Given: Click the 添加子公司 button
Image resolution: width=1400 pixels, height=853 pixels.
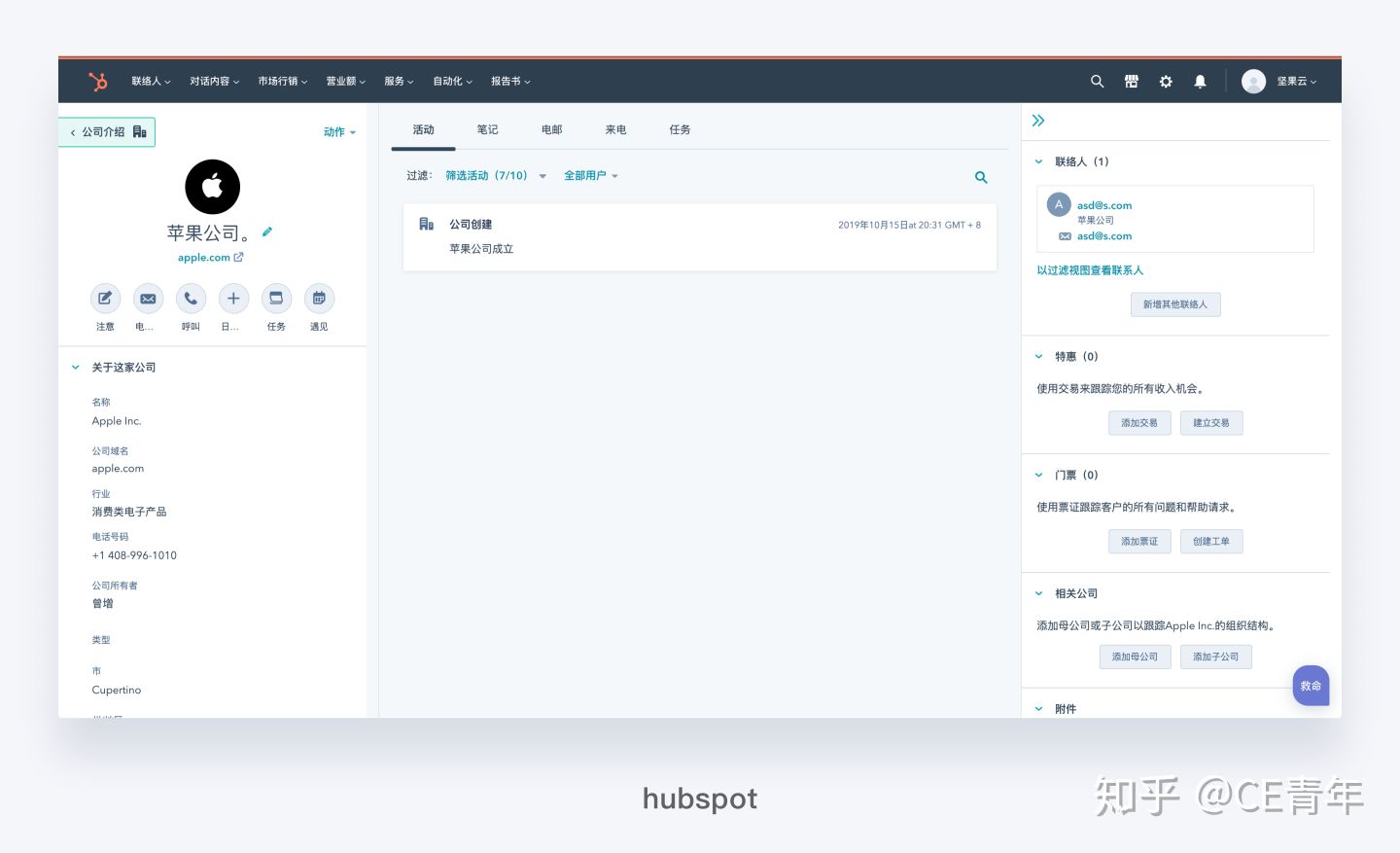Looking at the screenshot, I should click(x=1216, y=657).
